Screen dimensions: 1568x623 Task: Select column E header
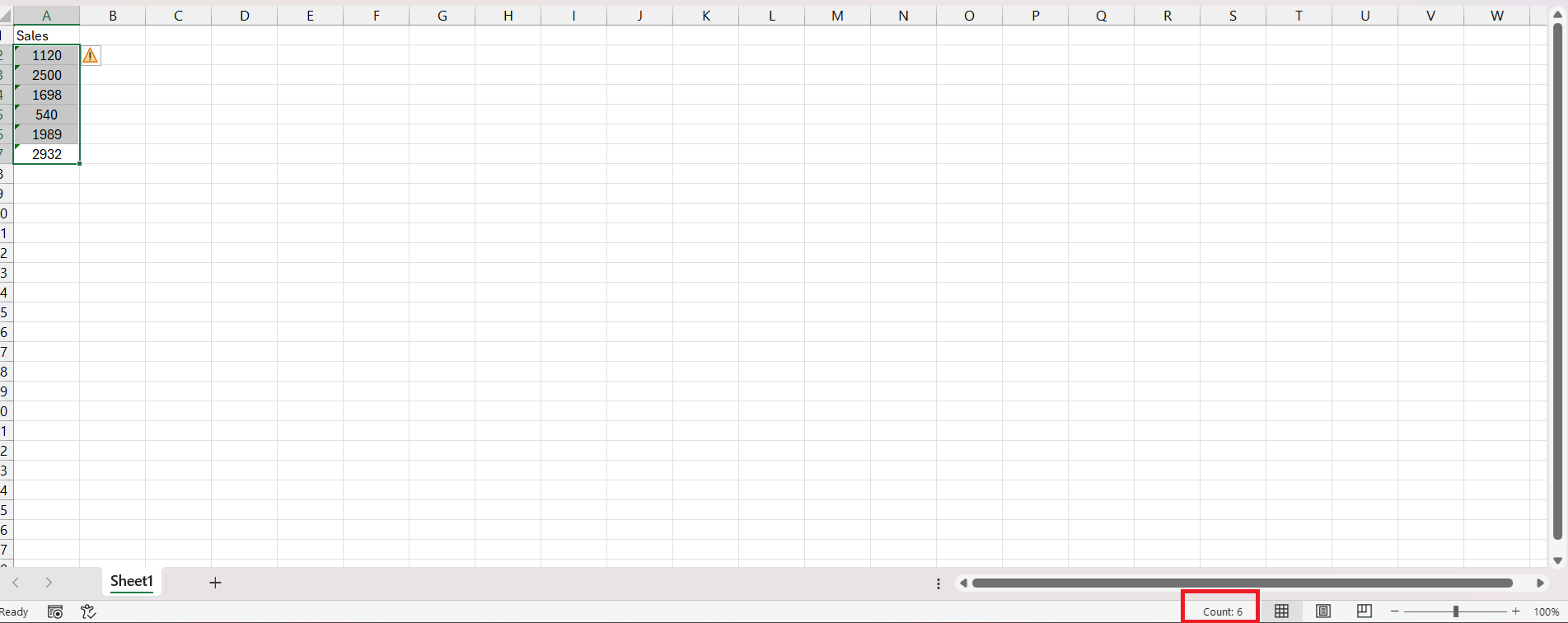(x=310, y=16)
